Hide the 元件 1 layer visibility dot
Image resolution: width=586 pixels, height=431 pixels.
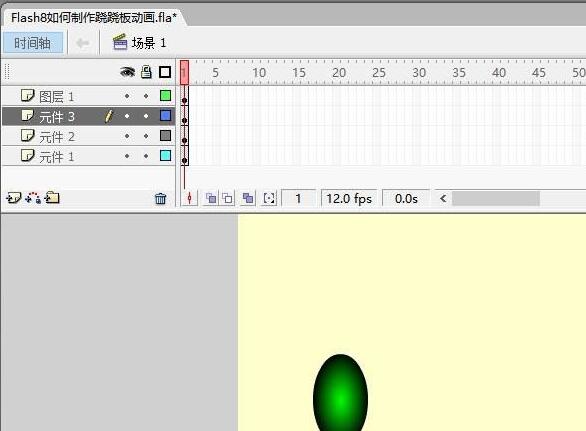tap(127, 156)
